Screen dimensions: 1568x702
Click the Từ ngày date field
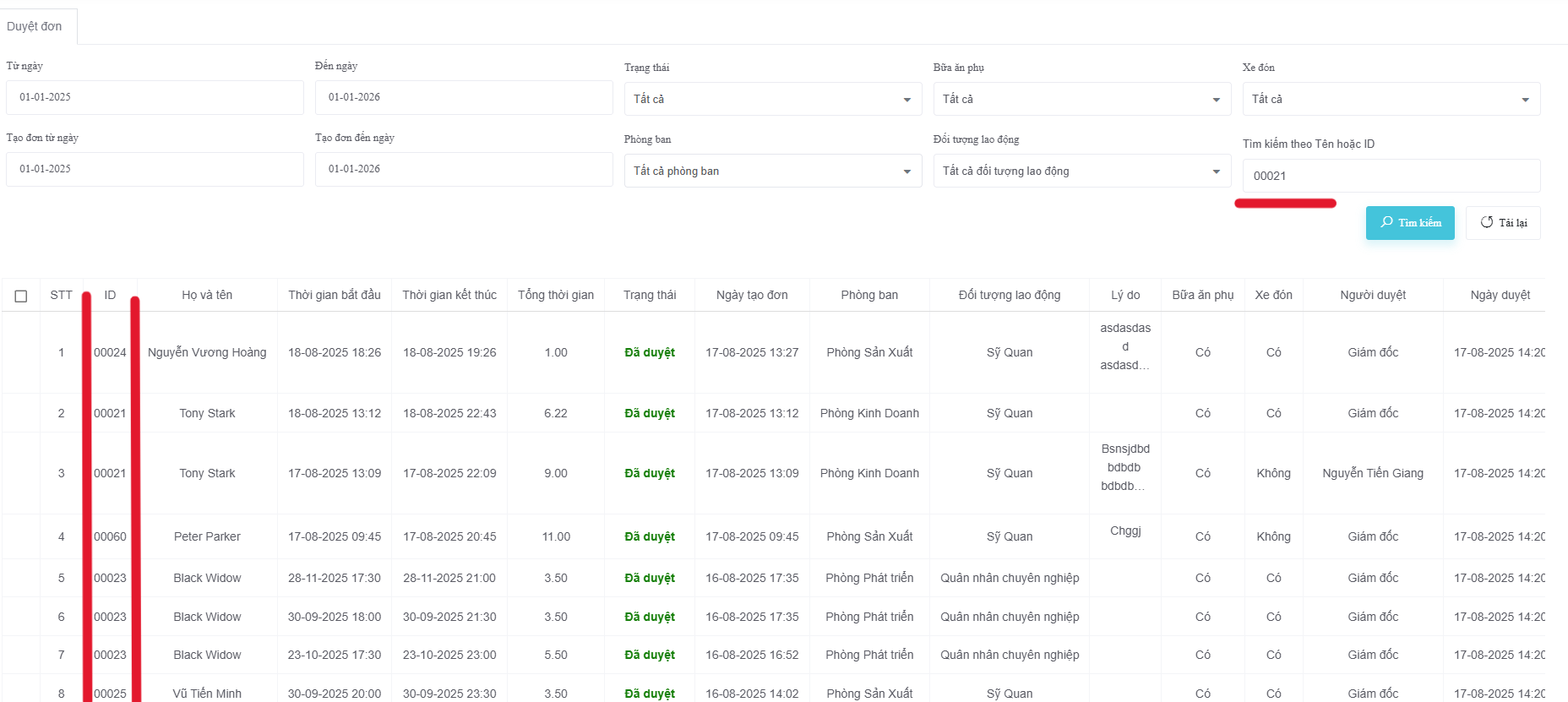(x=155, y=97)
